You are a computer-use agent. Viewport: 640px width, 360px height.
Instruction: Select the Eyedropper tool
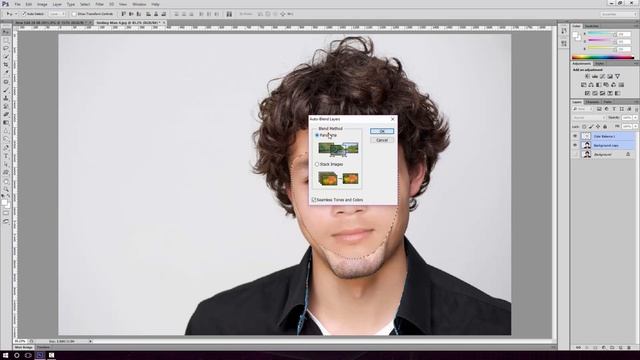[x=6, y=73]
